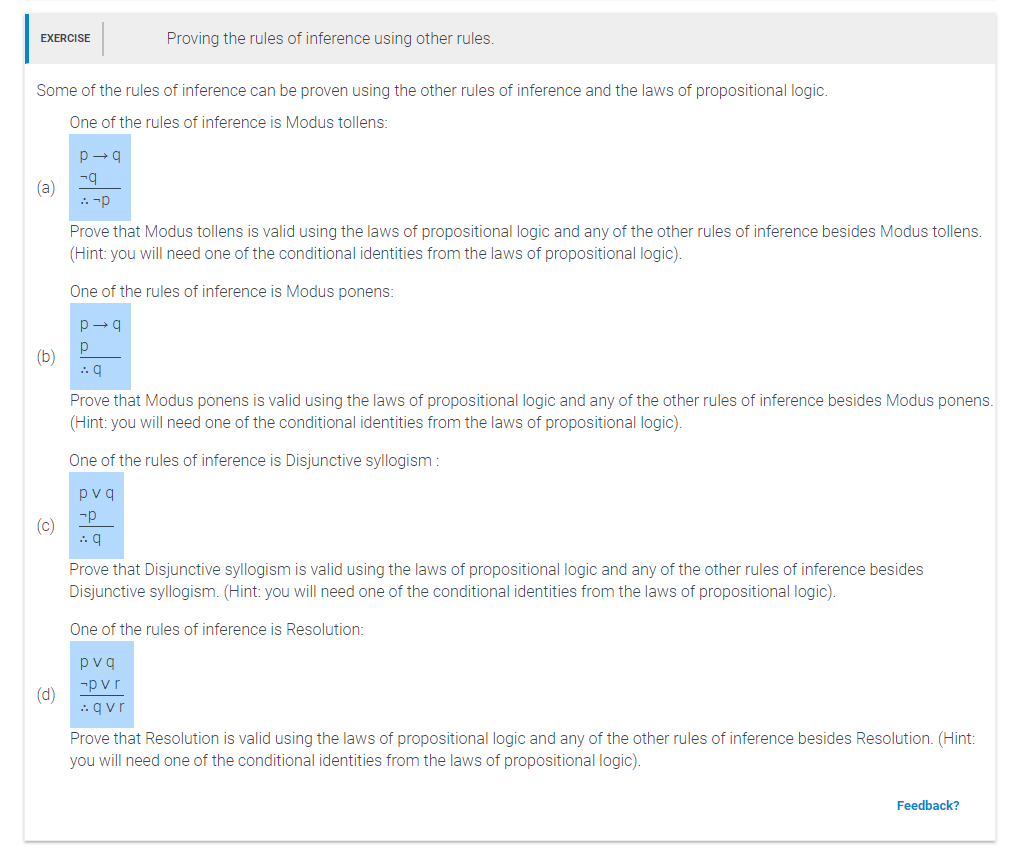Click the 'Prove that Modus tollens is valid' paragraph

coord(526,242)
